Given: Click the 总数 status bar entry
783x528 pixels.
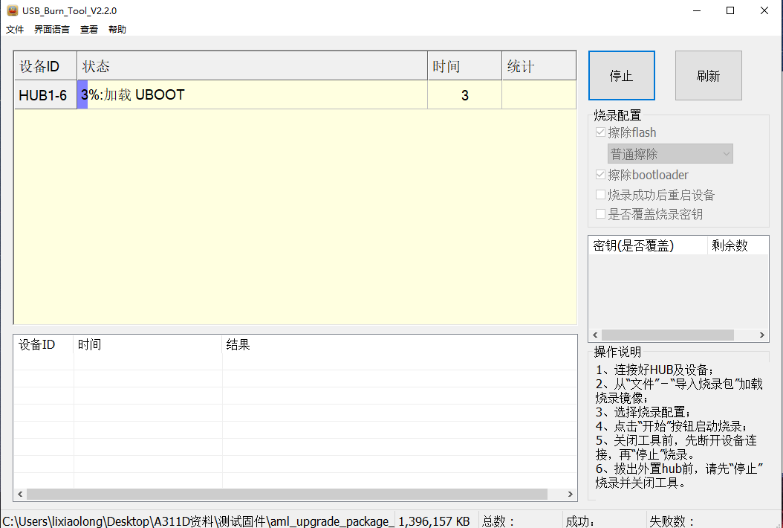Looking at the screenshot, I should click(498, 522).
